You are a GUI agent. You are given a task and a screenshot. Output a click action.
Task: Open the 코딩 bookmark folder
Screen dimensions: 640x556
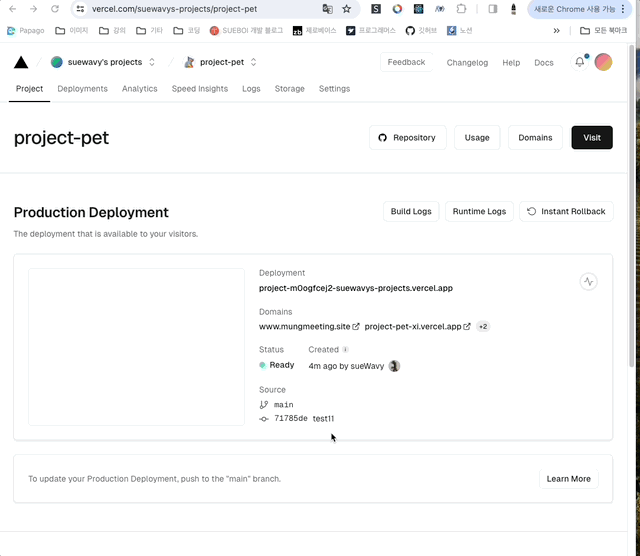[187, 31]
